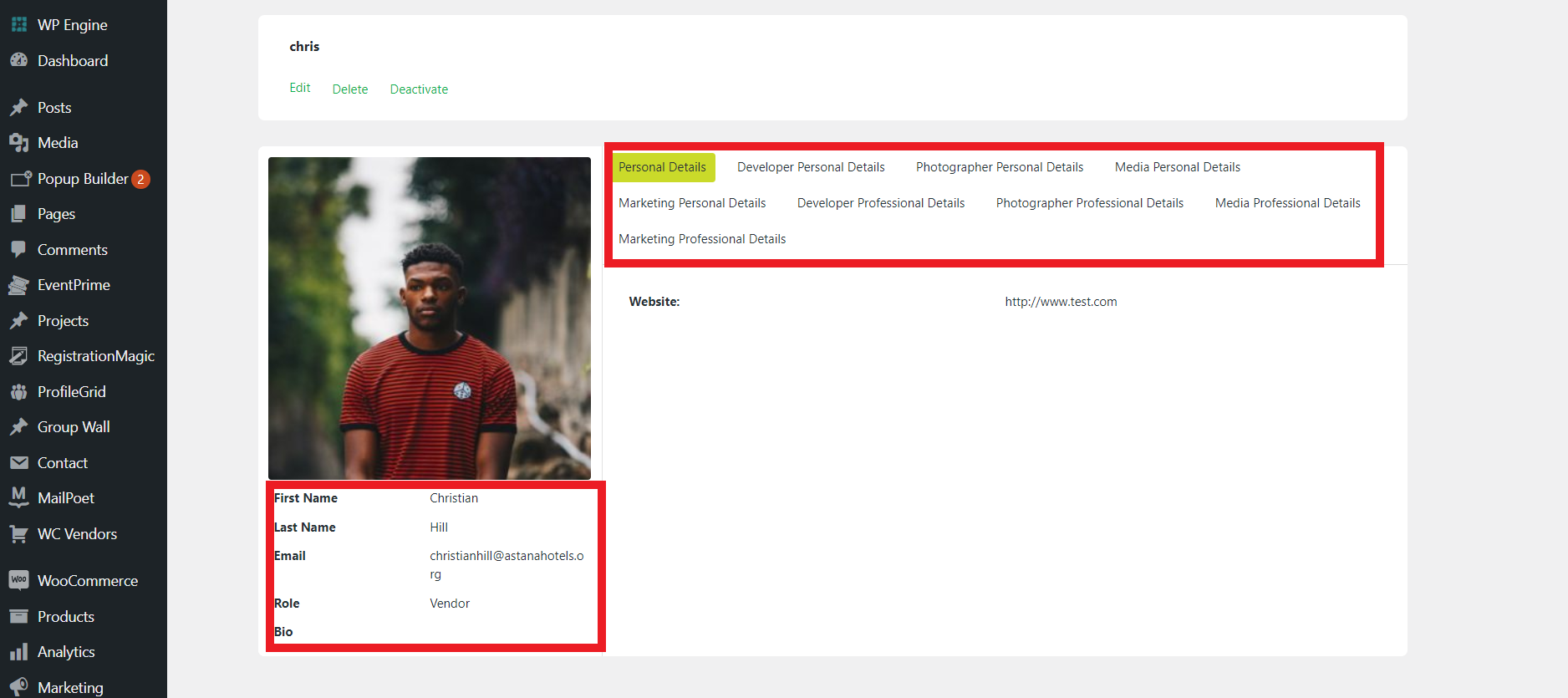Viewport: 1568px width, 698px height.
Task: Click the Group Wall pin icon
Action: pos(18,427)
